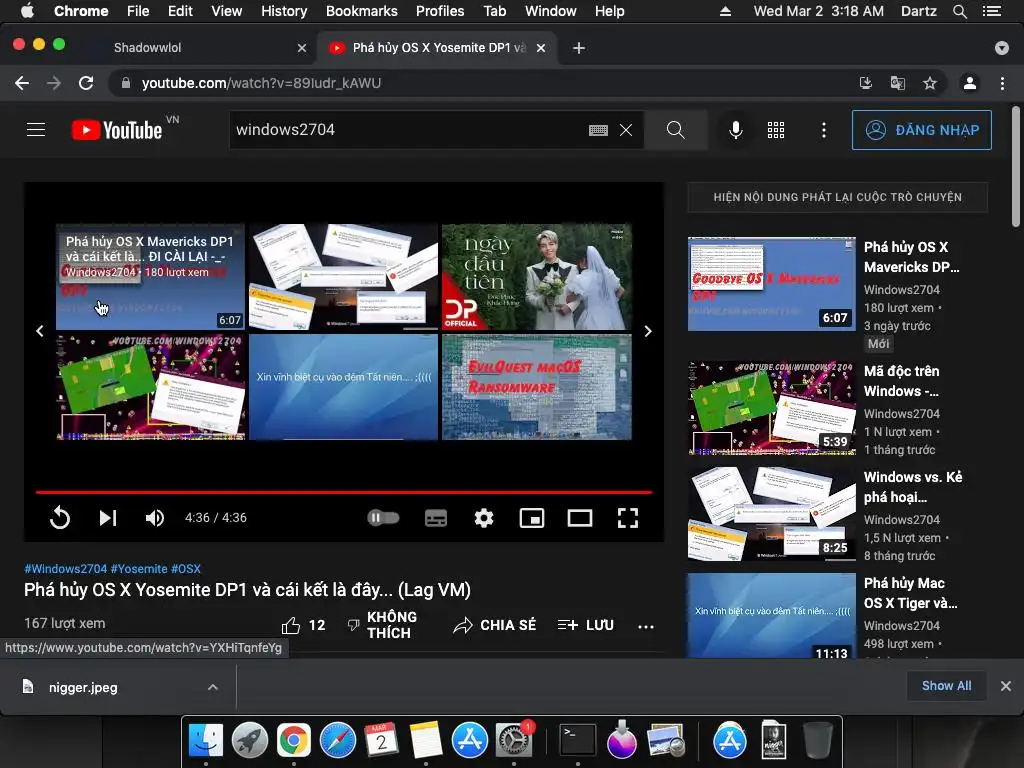Click the Chrome address bar
Viewport: 1024px width, 768px height.
tap(483, 83)
